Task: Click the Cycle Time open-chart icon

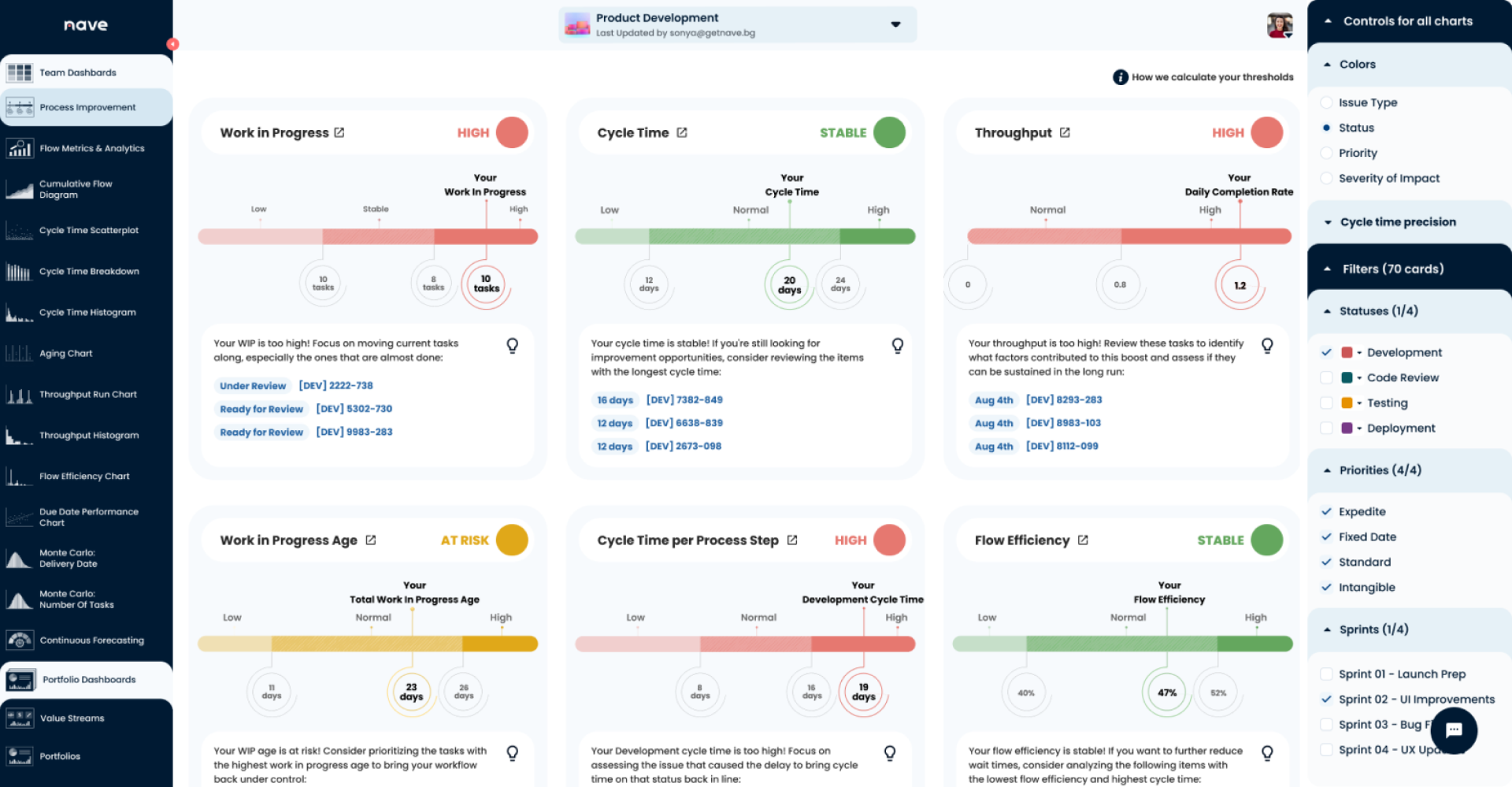Action: 682,132
